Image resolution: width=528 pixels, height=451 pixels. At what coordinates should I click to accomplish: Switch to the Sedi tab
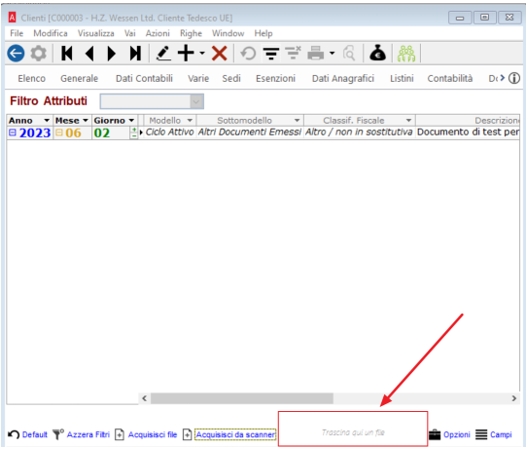231,78
